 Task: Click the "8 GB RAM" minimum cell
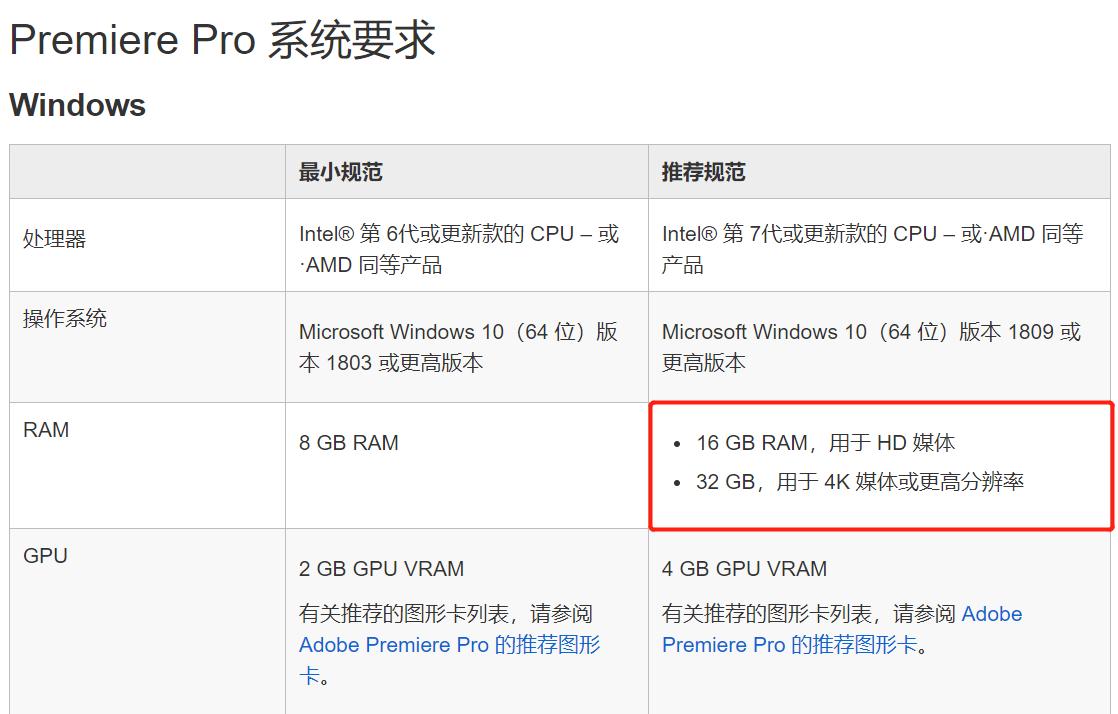click(x=348, y=442)
